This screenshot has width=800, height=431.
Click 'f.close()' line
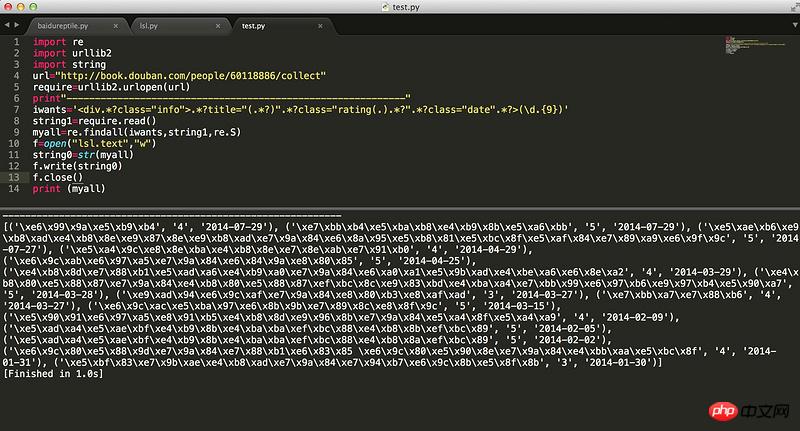(58, 177)
